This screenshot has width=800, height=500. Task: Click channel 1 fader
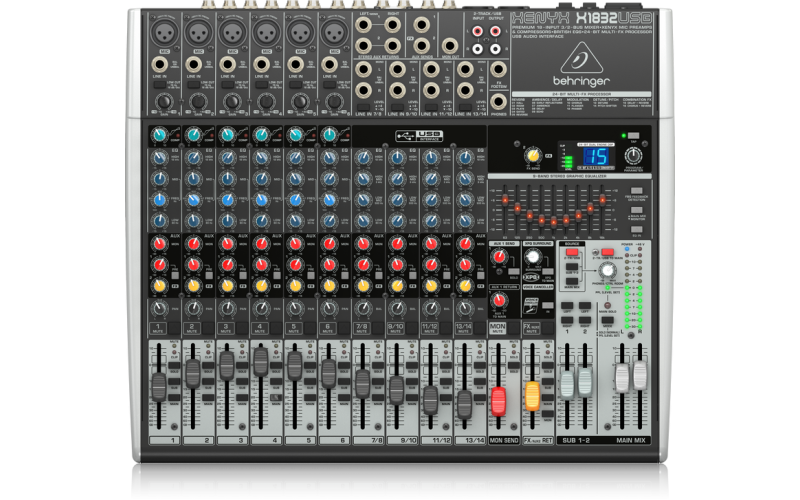[159, 387]
